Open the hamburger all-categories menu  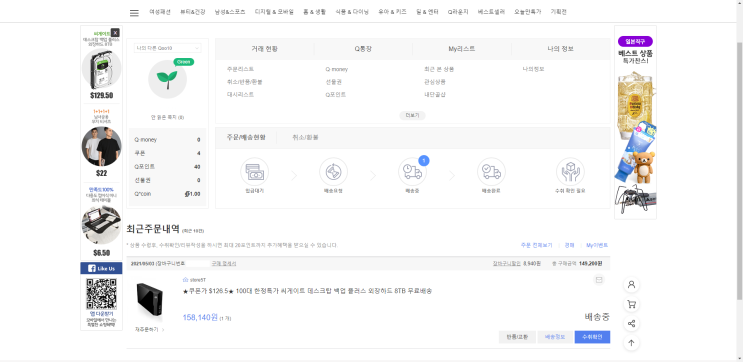(134, 13)
